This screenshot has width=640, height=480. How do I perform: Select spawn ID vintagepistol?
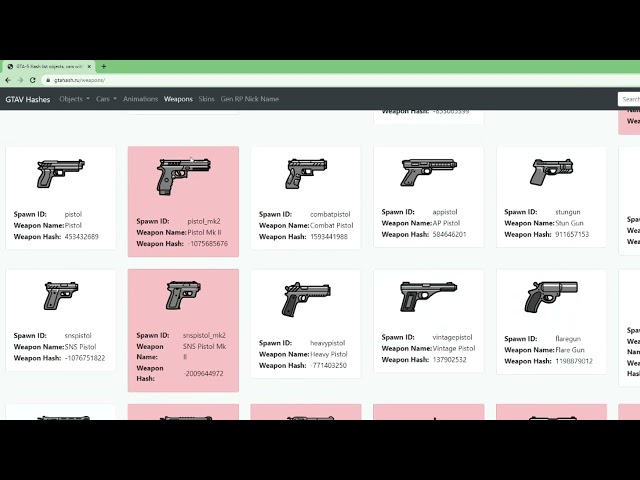(452, 338)
